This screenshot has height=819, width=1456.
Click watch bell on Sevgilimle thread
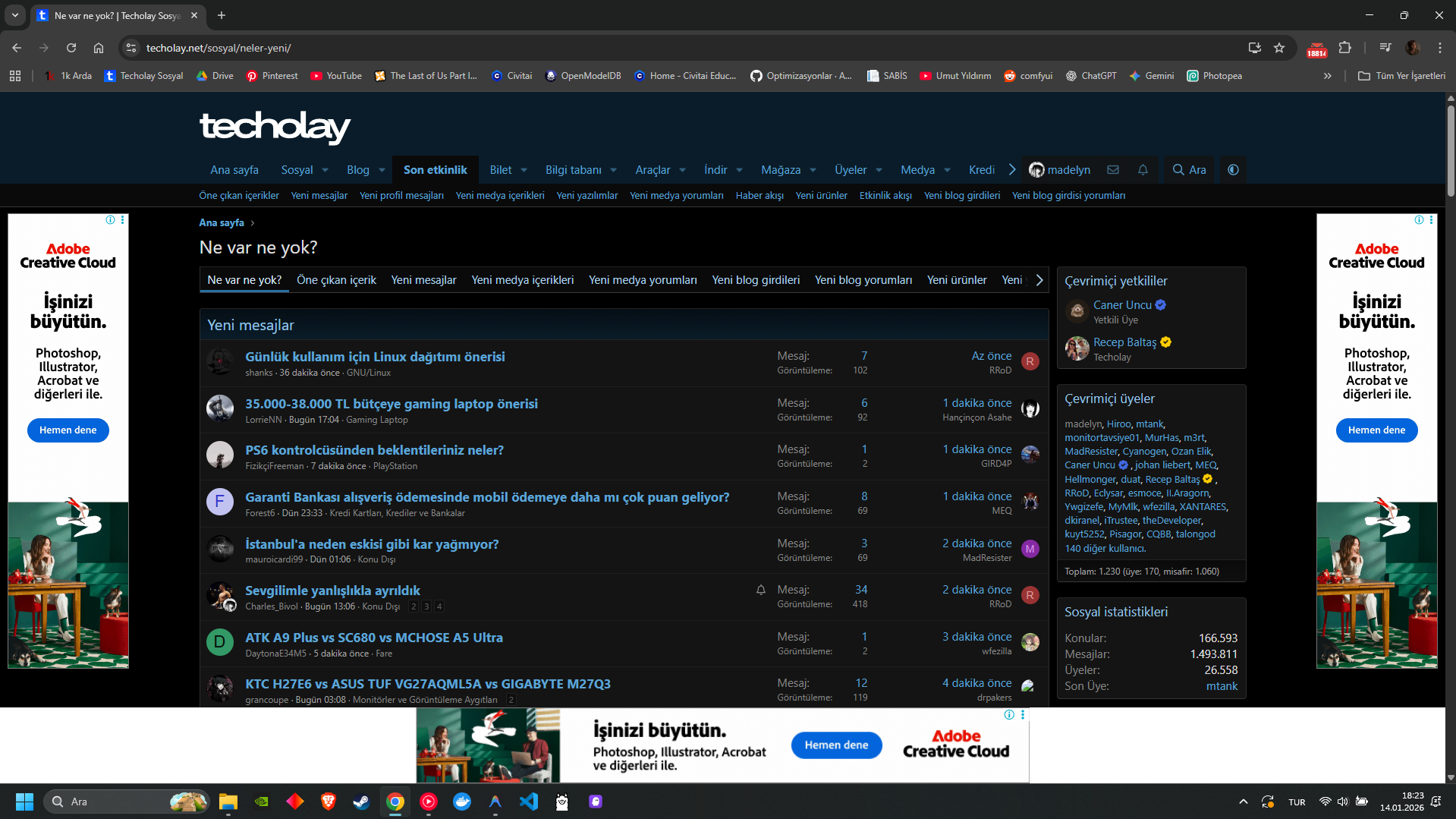pos(761,590)
